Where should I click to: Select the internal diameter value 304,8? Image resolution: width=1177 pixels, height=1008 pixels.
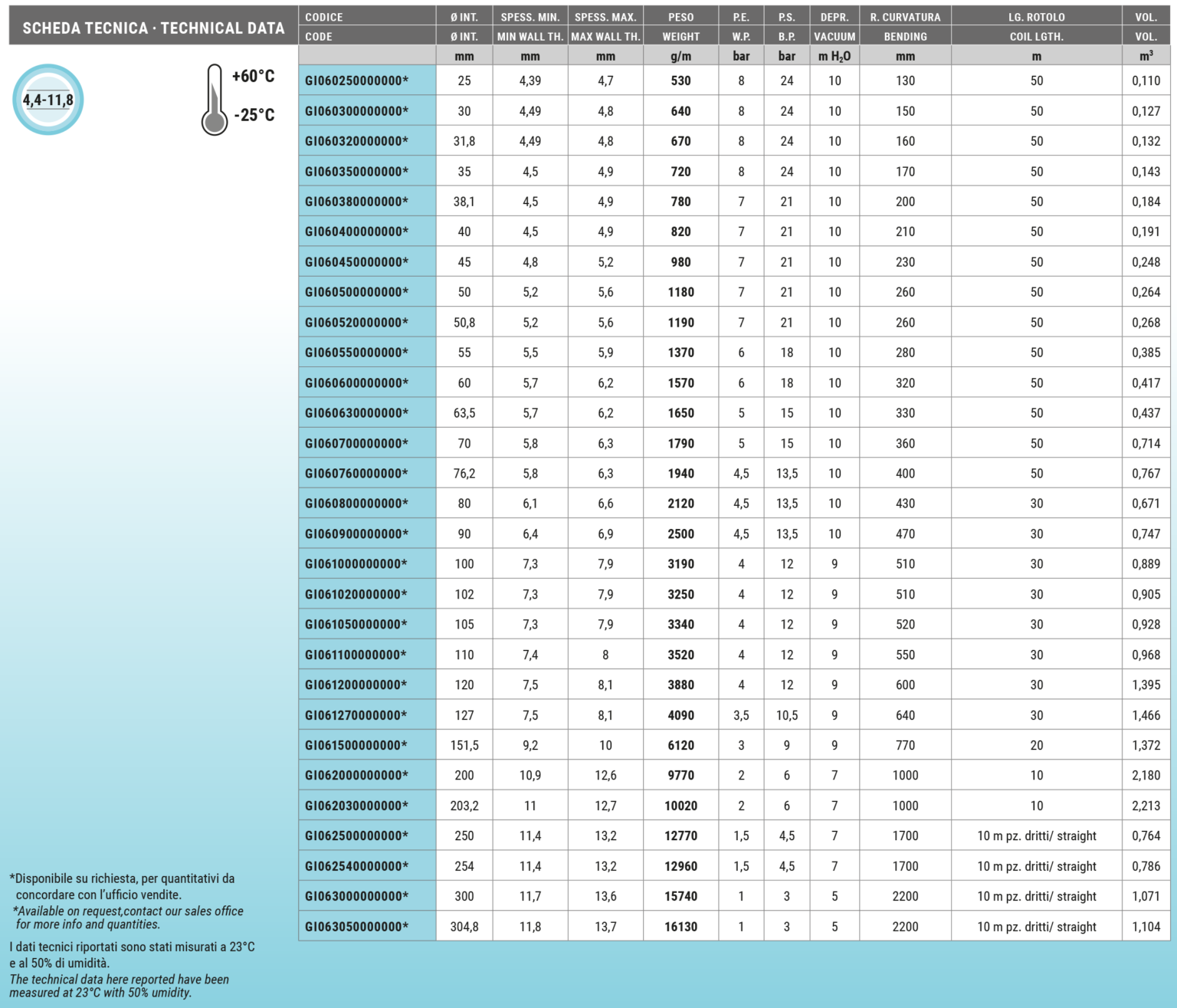point(464,927)
